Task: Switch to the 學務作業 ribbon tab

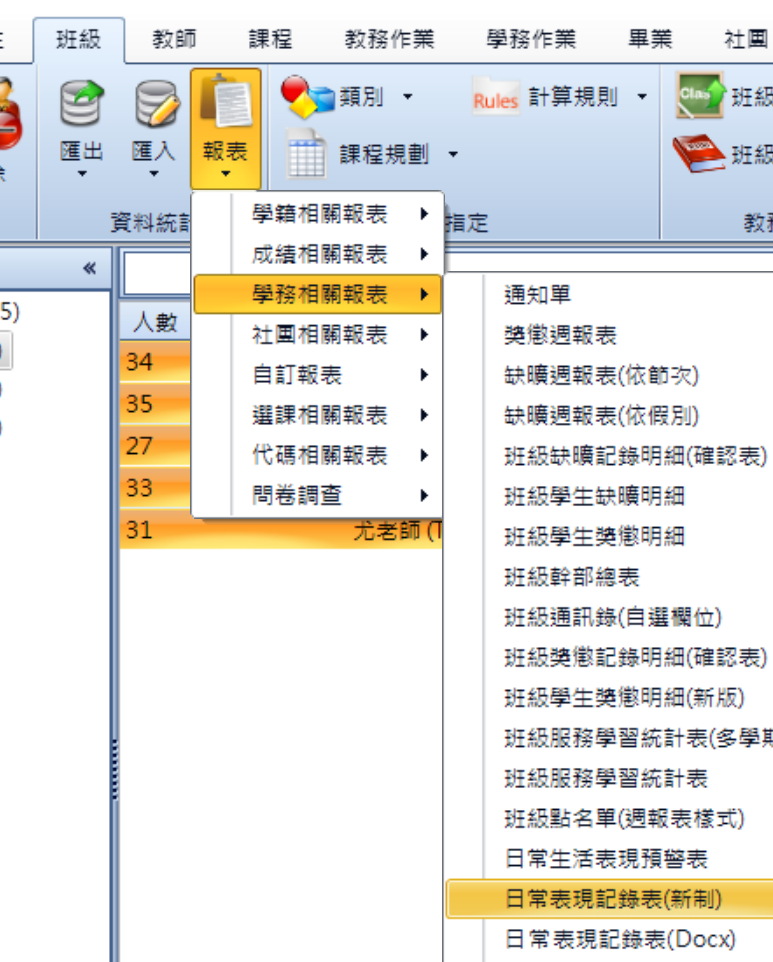Action: pyautogui.click(x=531, y=40)
